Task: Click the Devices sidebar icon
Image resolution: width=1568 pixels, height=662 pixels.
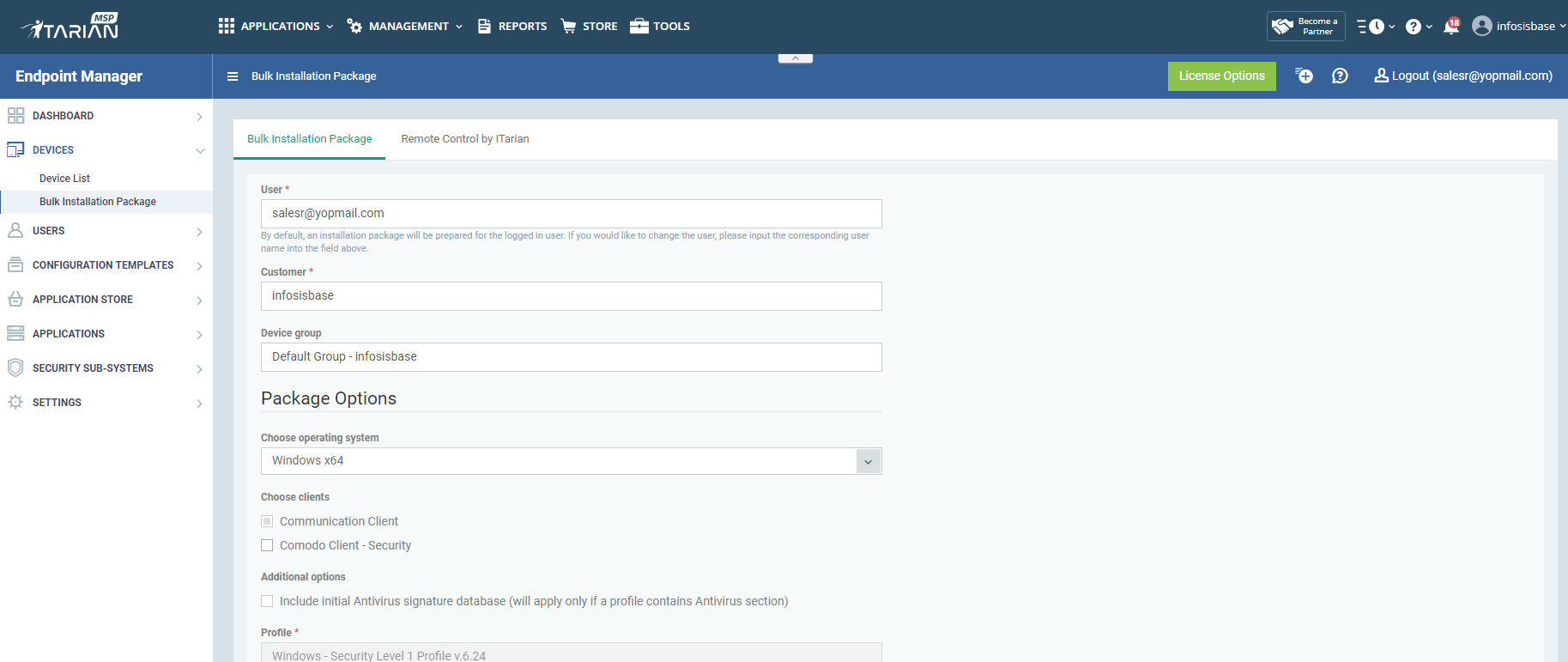Action: [15, 149]
